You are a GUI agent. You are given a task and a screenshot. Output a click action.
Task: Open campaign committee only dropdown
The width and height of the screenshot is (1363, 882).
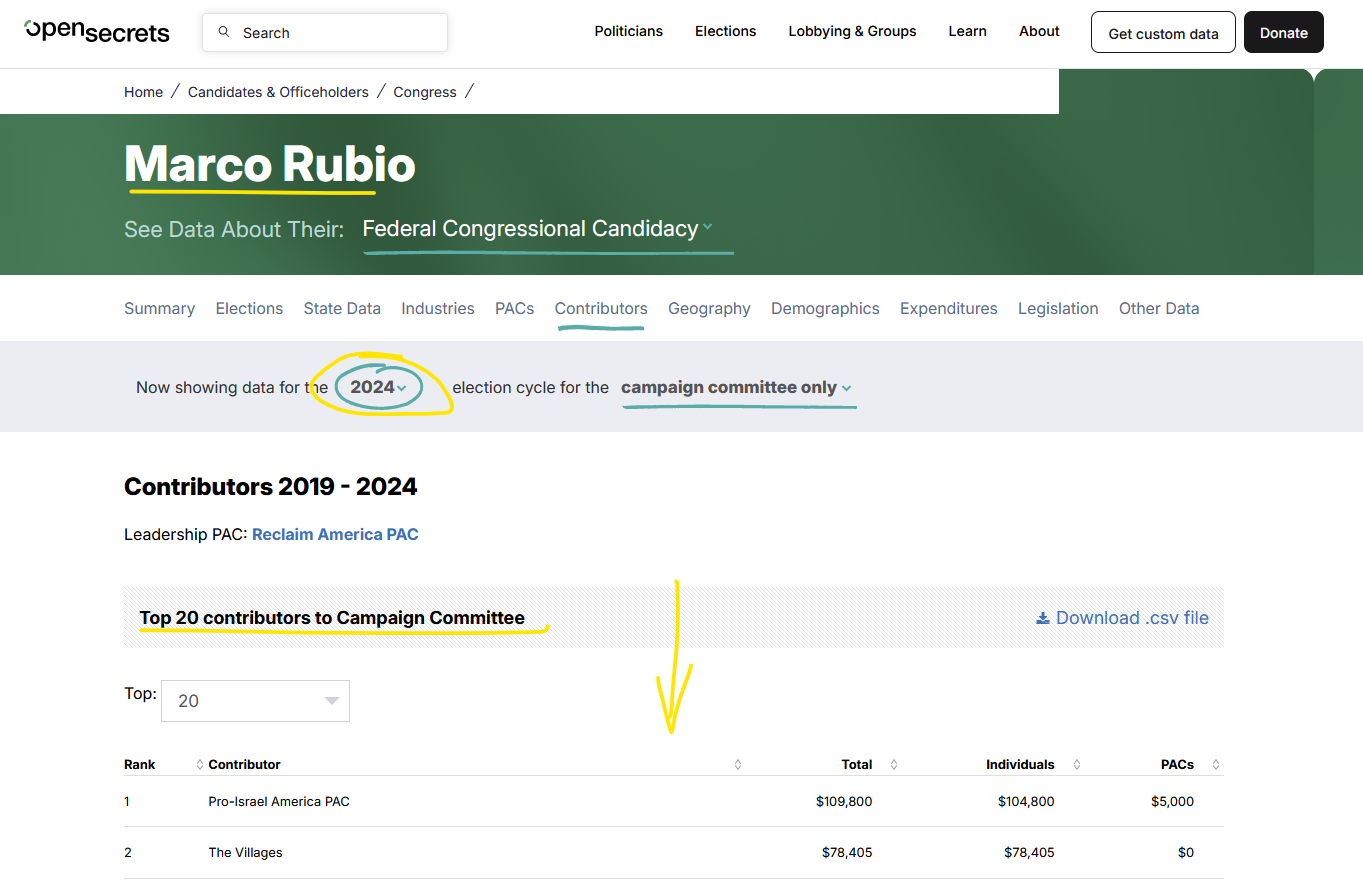tap(736, 388)
